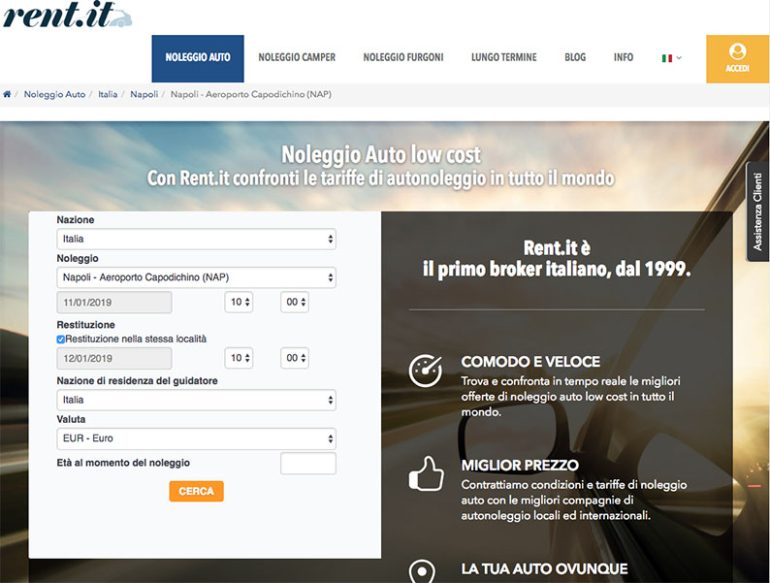Click the return date field 12/01/2019
This screenshot has width=770, height=583.
coord(114,359)
